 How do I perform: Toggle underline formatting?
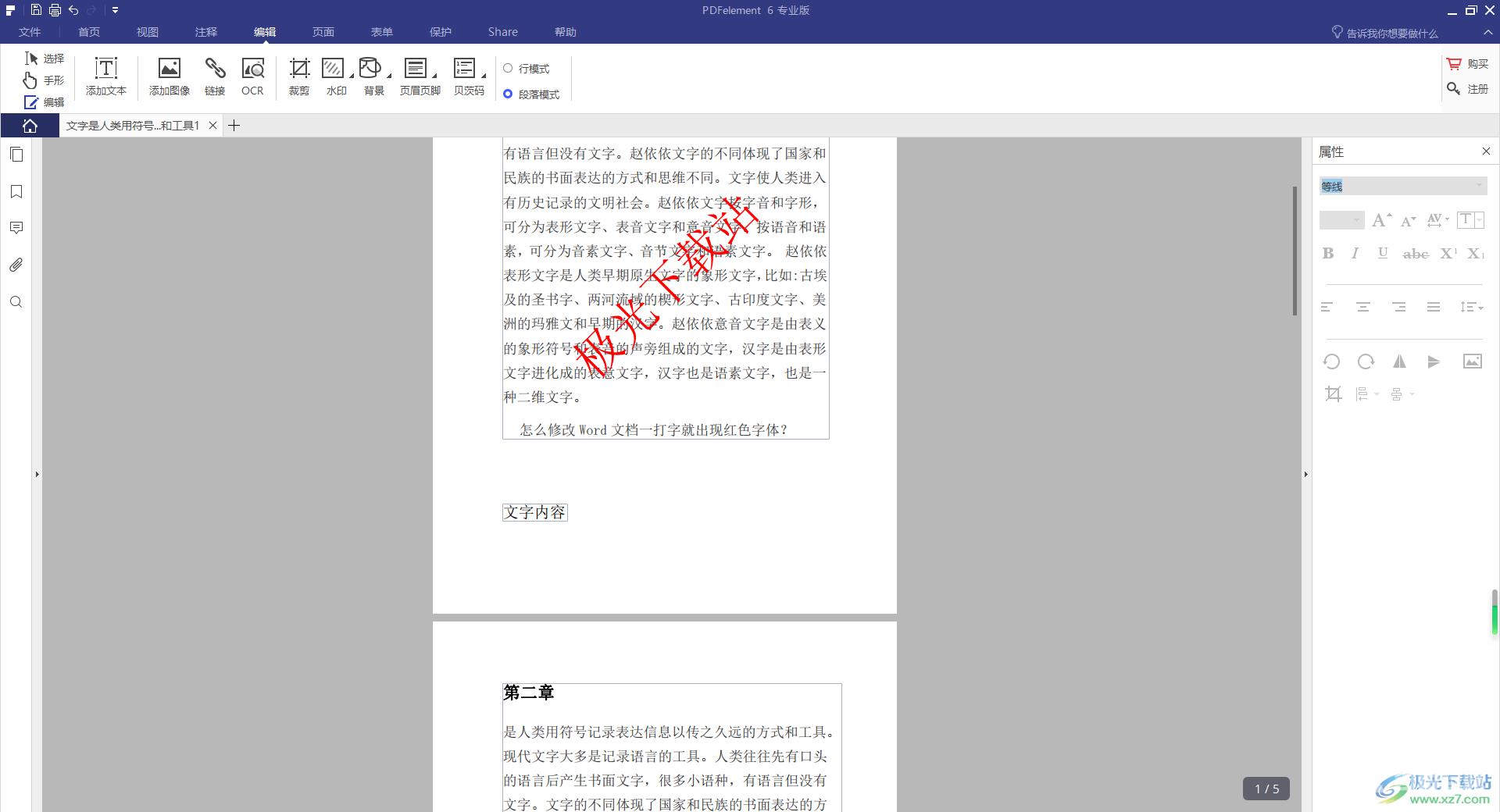tap(1383, 253)
